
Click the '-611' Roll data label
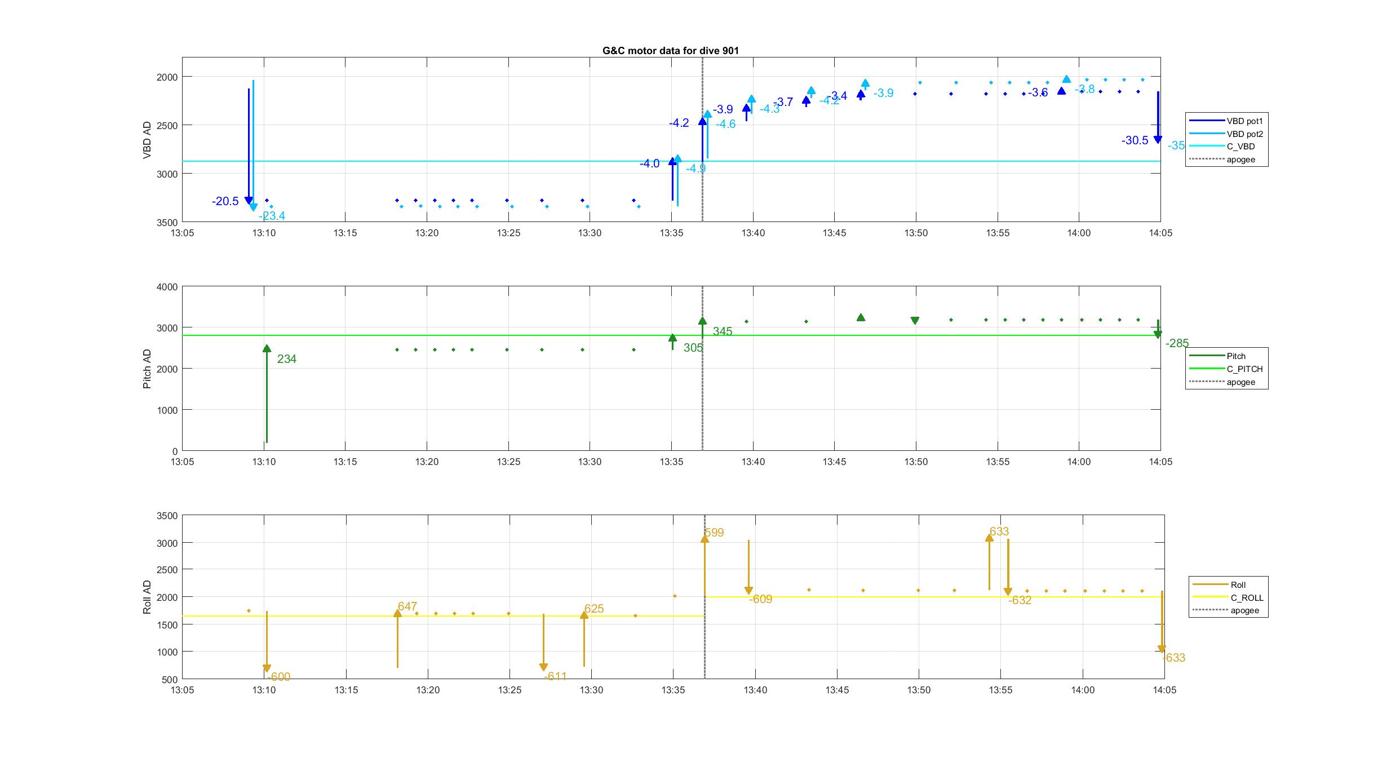point(555,677)
